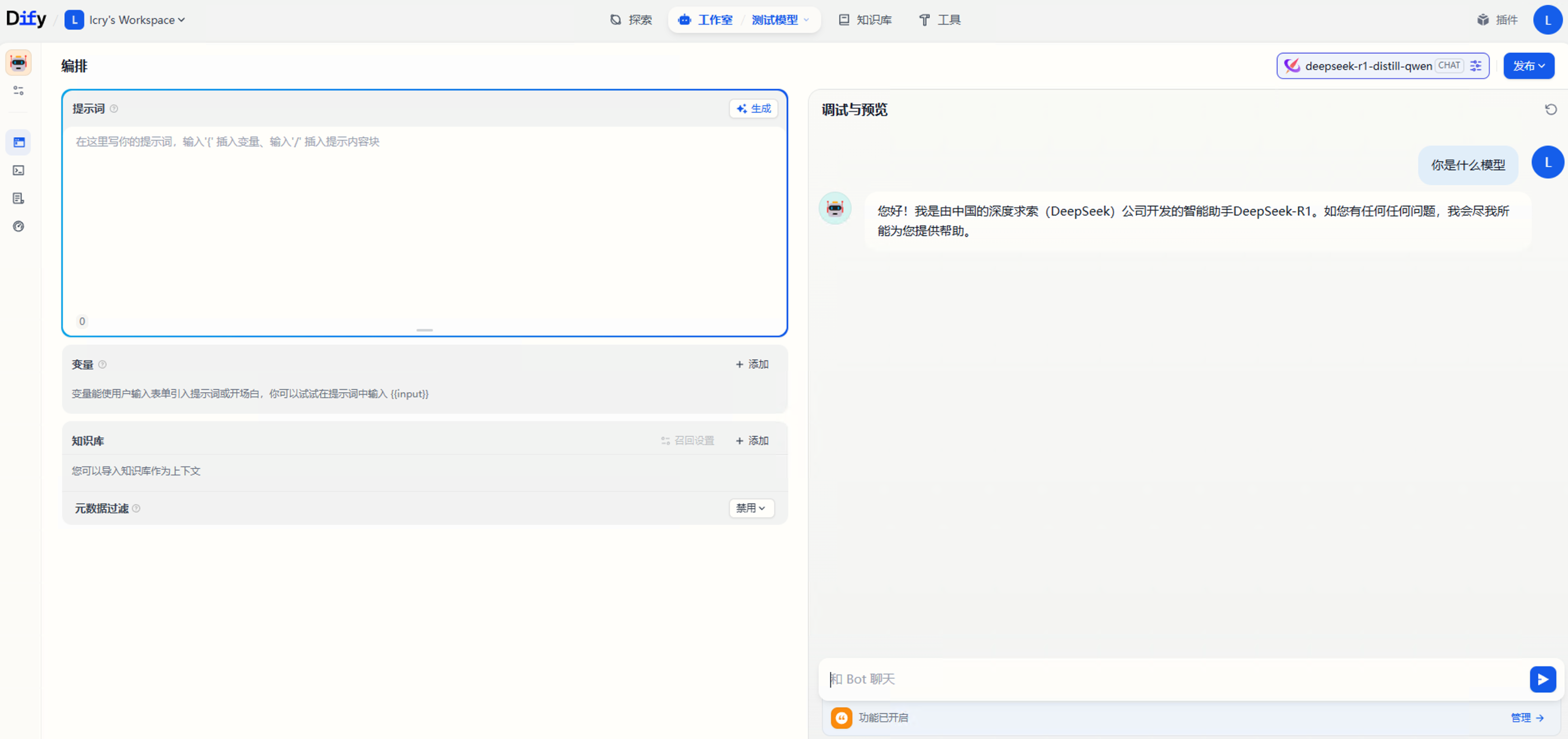Open the sidebar settings icon below the robot avatar
The image size is (1568, 739).
(x=18, y=90)
